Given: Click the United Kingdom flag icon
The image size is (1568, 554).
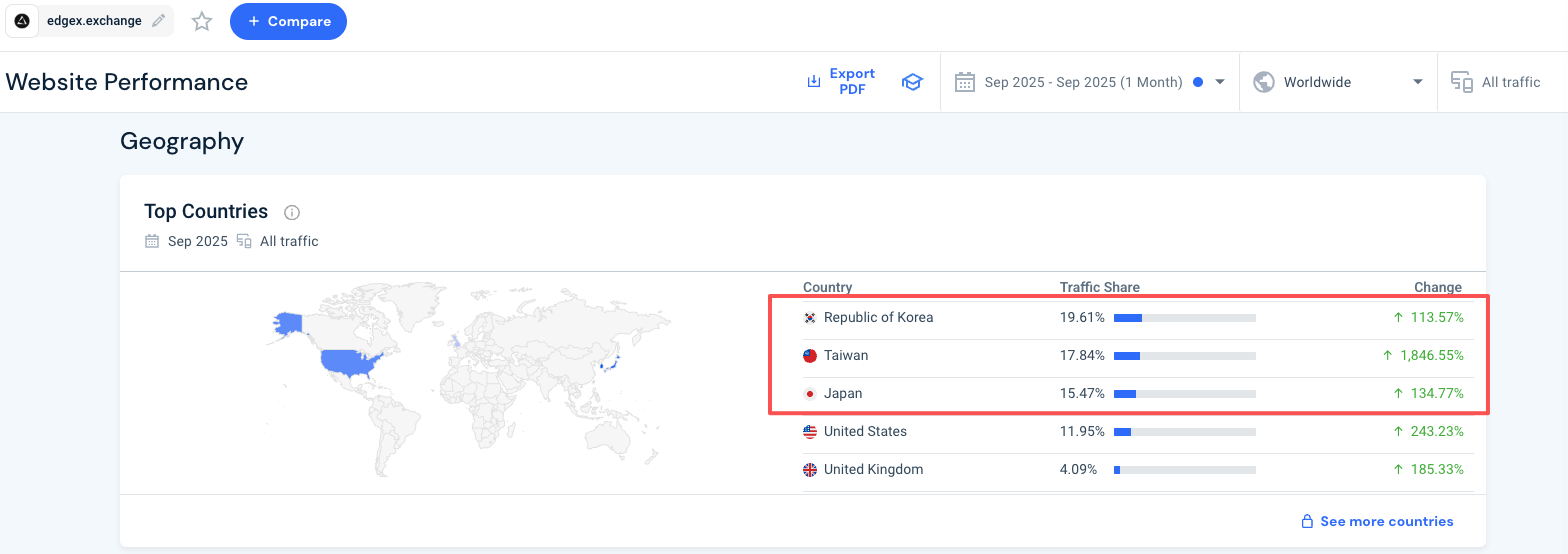Looking at the screenshot, I should click(810, 469).
